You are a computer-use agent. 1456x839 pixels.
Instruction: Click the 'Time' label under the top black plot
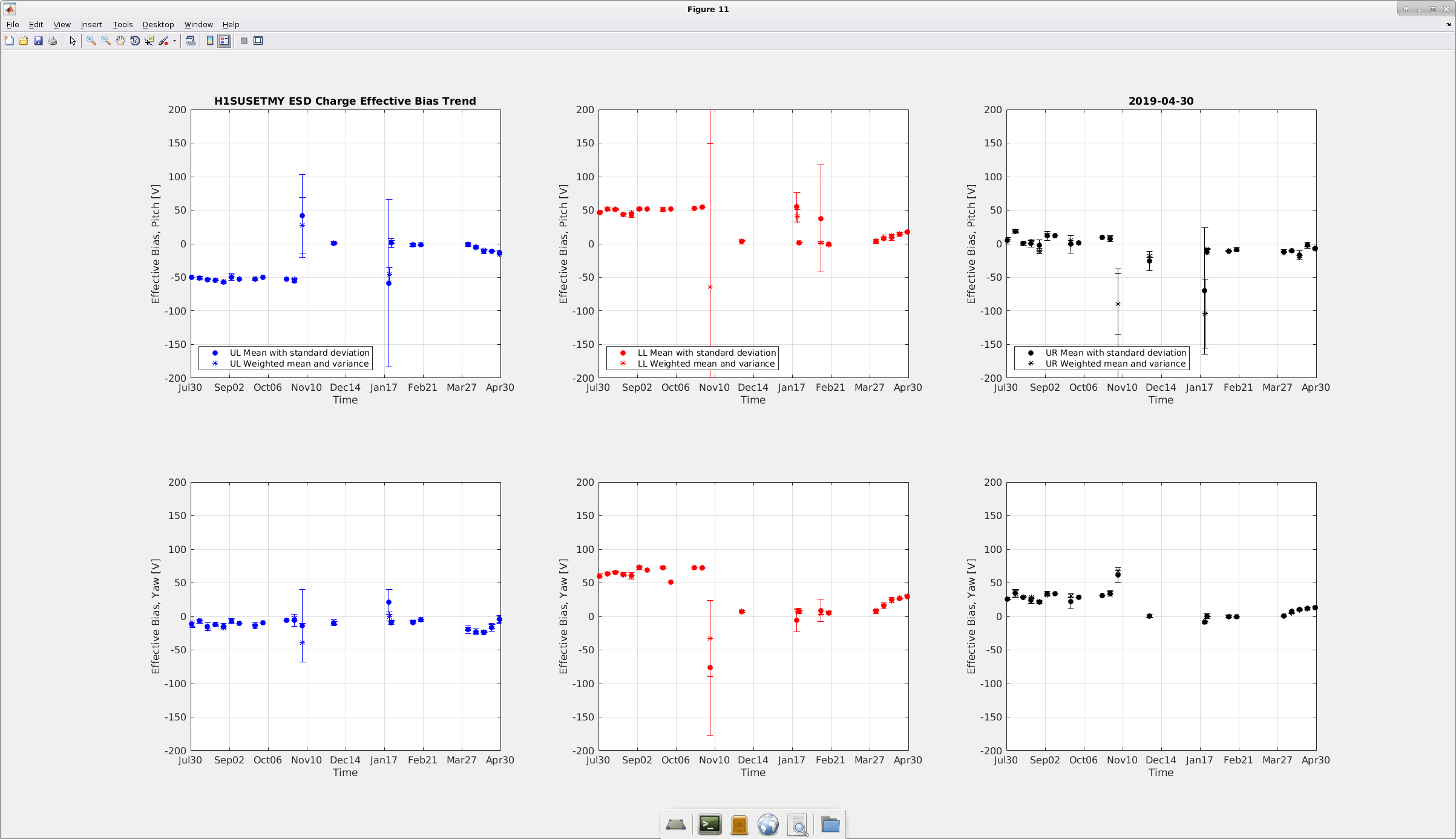[1161, 400]
